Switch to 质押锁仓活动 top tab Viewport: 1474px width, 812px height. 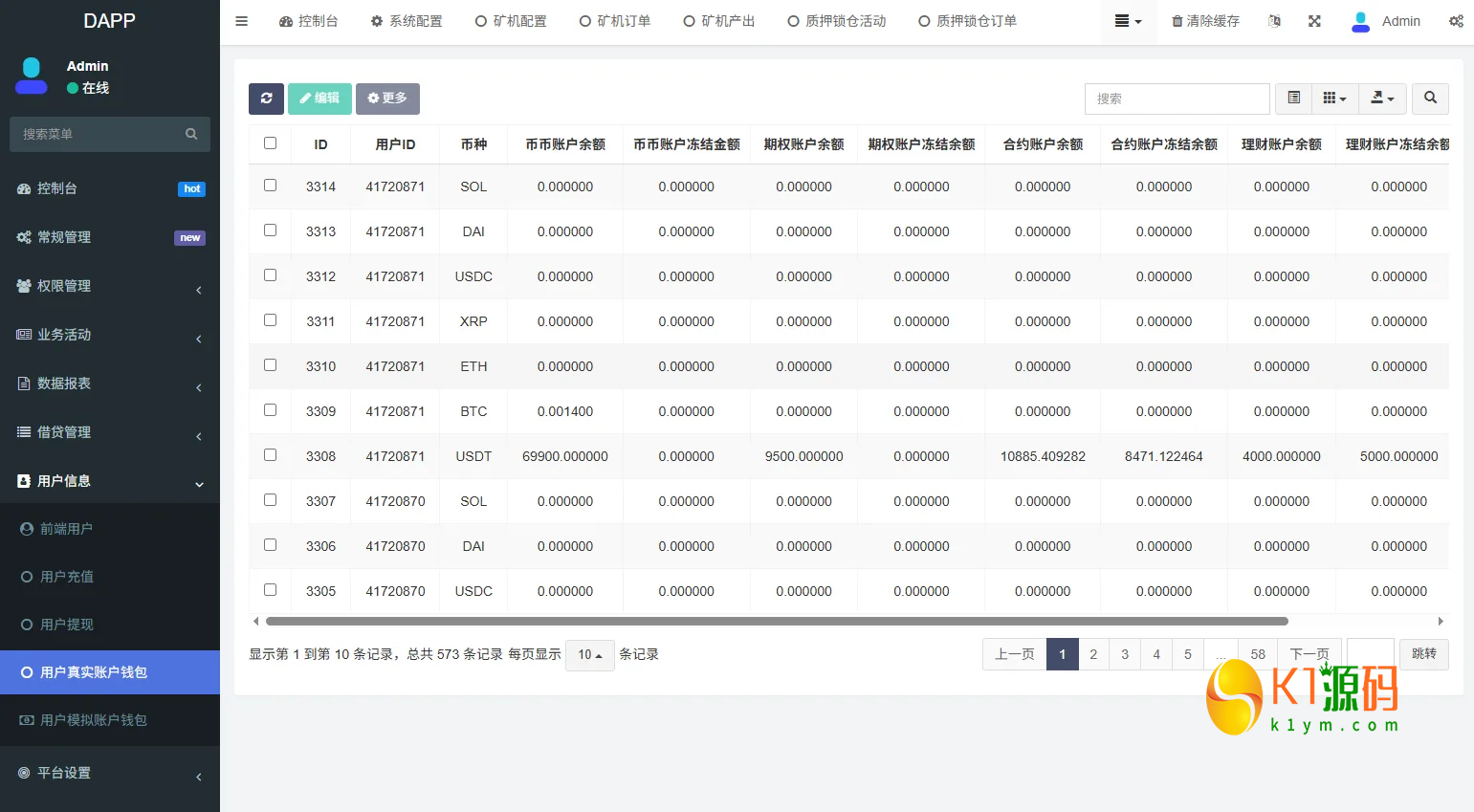[x=837, y=21]
